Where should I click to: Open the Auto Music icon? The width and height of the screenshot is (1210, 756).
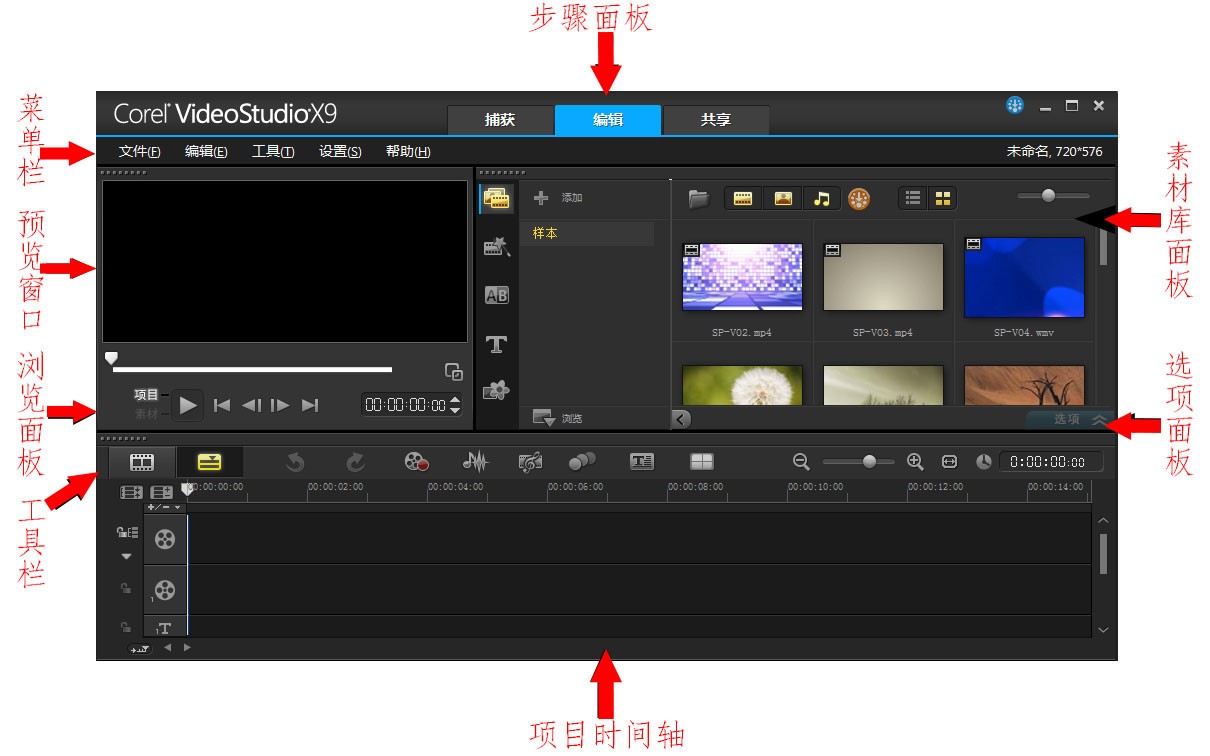531,461
